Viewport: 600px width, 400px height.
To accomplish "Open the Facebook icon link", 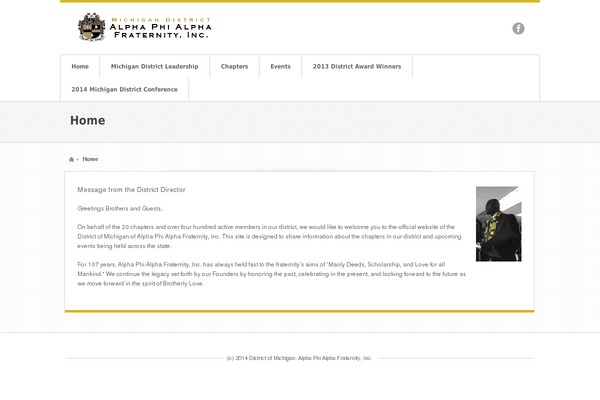I will (518, 28).
